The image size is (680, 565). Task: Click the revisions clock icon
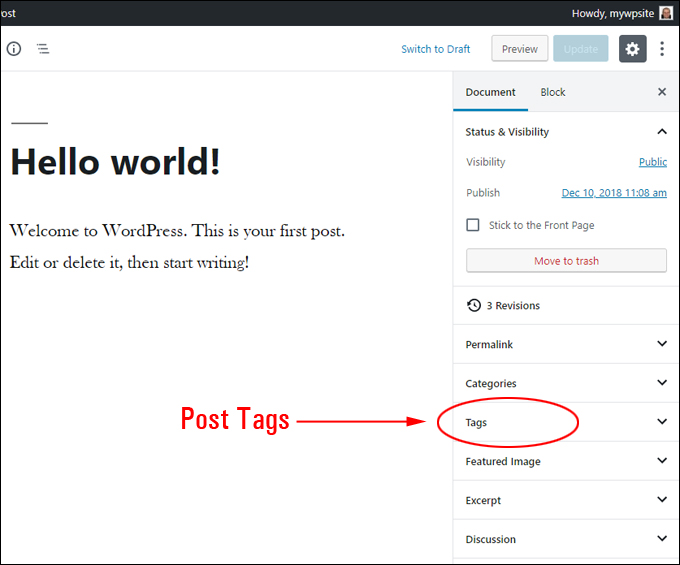pyautogui.click(x=474, y=305)
